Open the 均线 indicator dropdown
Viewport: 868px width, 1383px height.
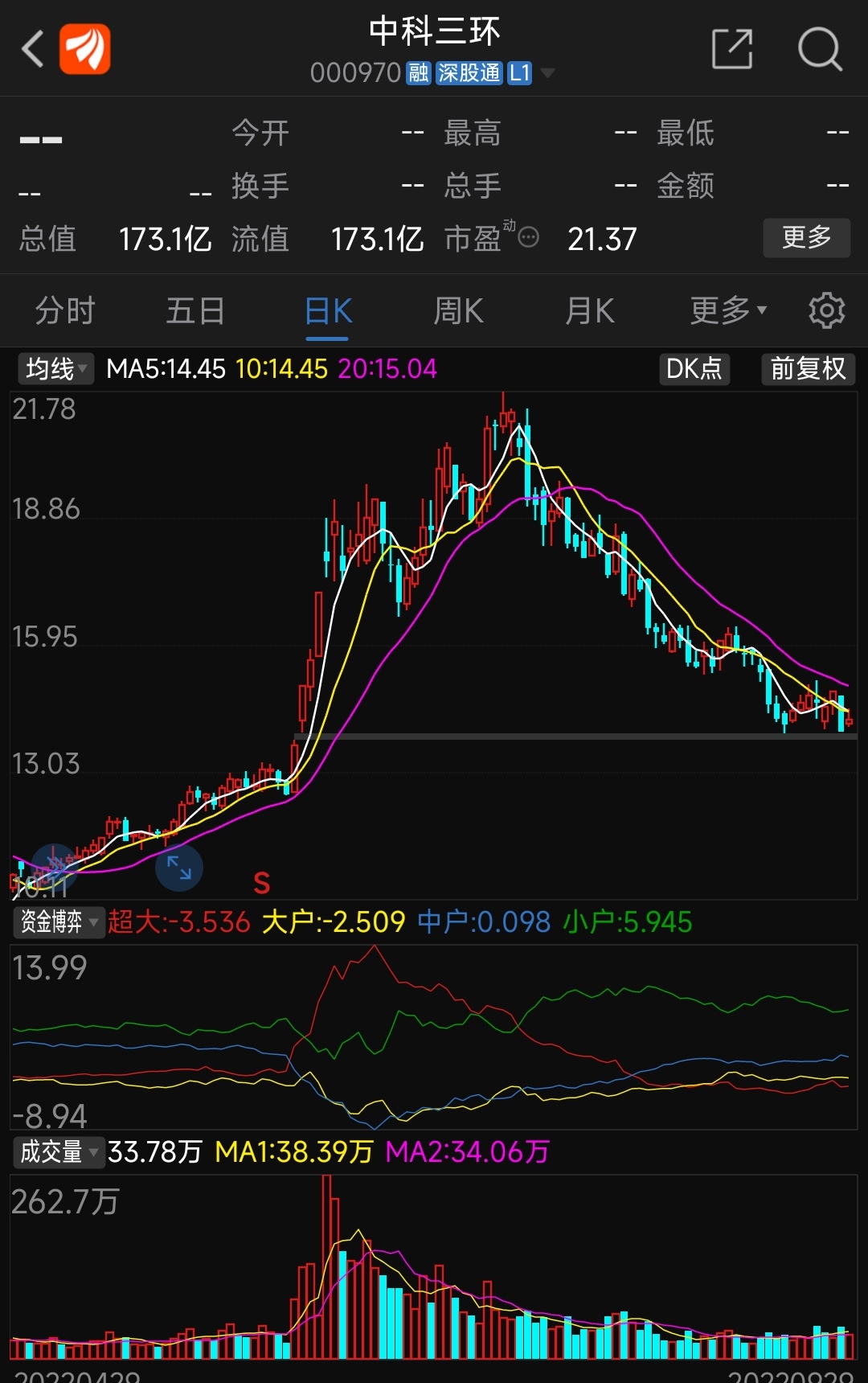coord(55,369)
